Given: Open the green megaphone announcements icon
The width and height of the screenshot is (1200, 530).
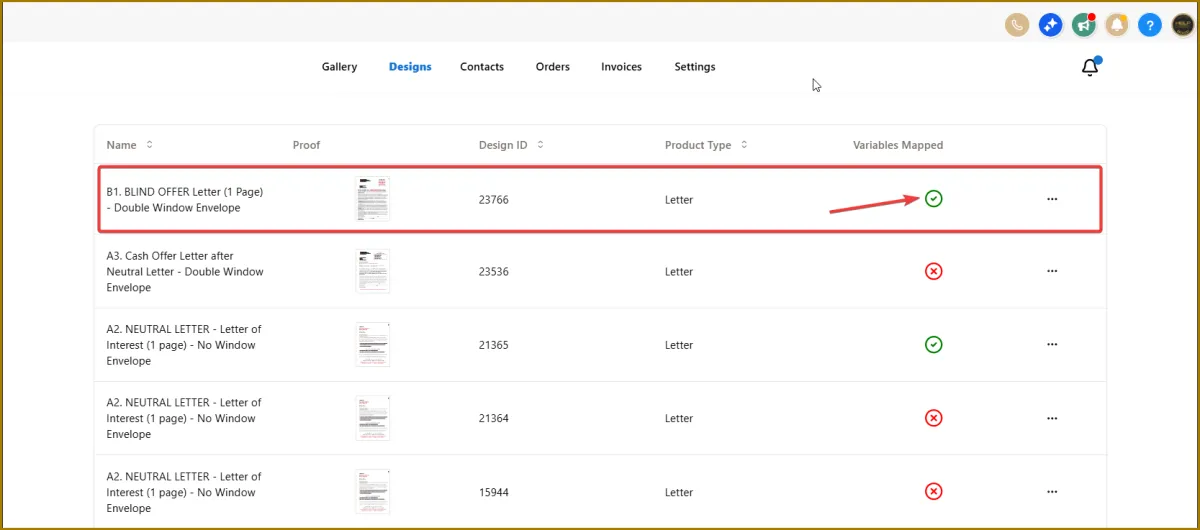Looking at the screenshot, I should click(x=1083, y=25).
